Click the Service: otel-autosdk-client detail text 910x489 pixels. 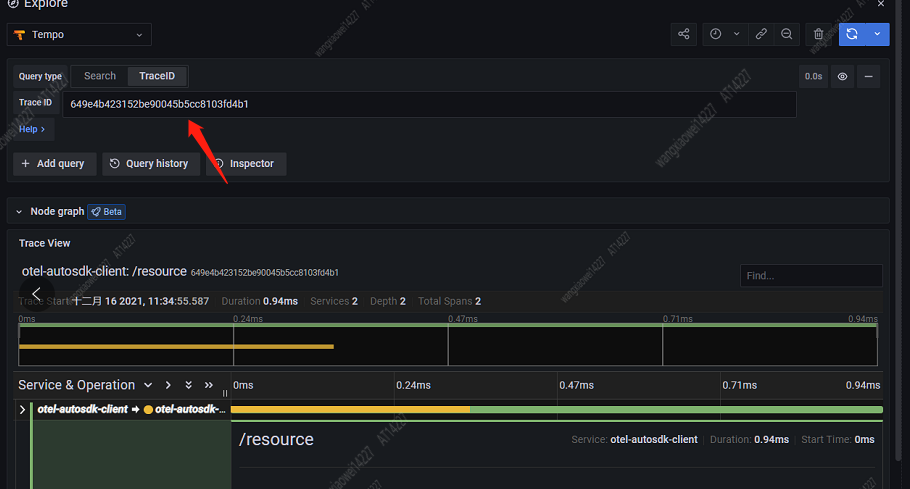coord(634,440)
